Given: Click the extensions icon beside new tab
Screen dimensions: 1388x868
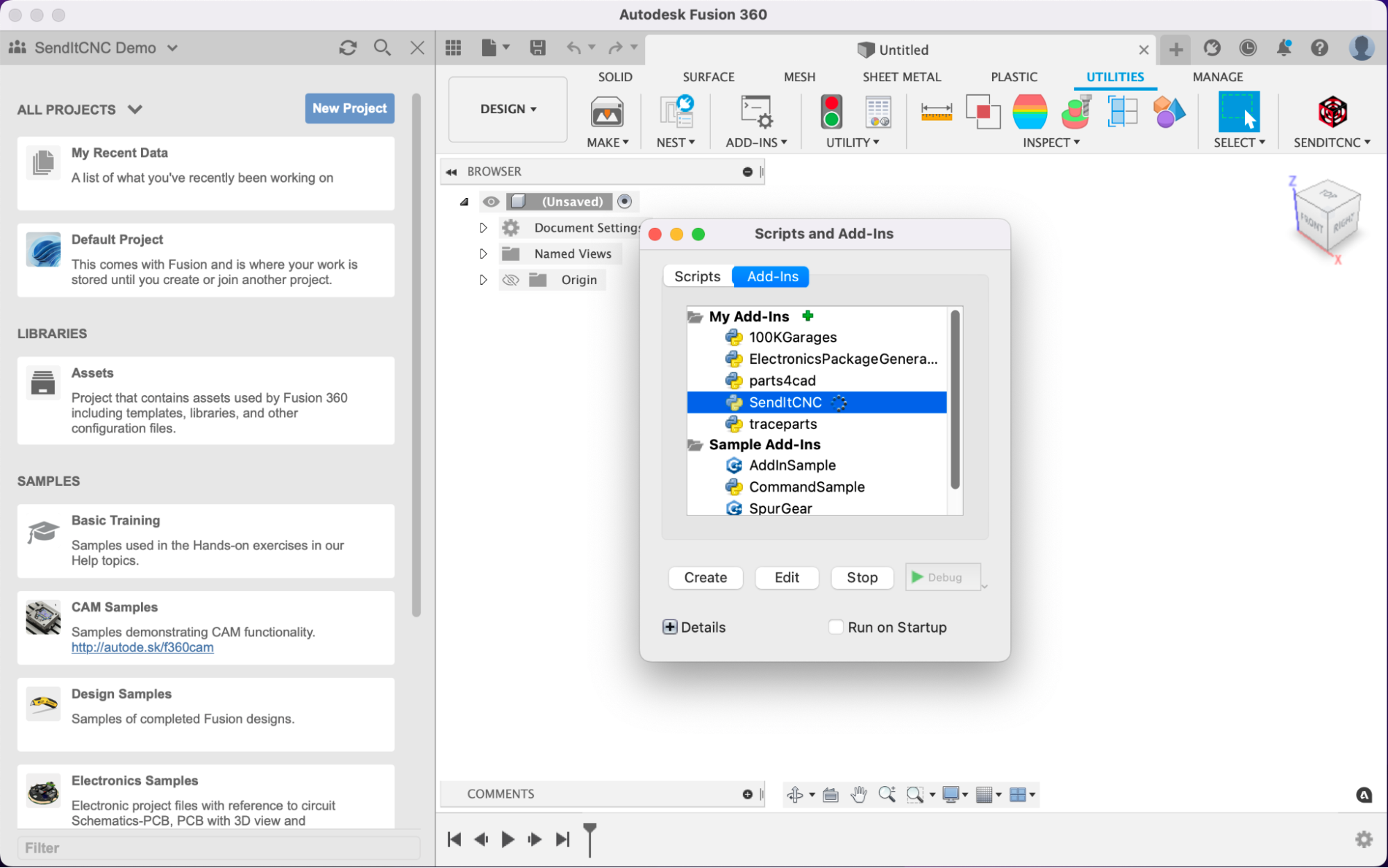Looking at the screenshot, I should coord(1212,48).
